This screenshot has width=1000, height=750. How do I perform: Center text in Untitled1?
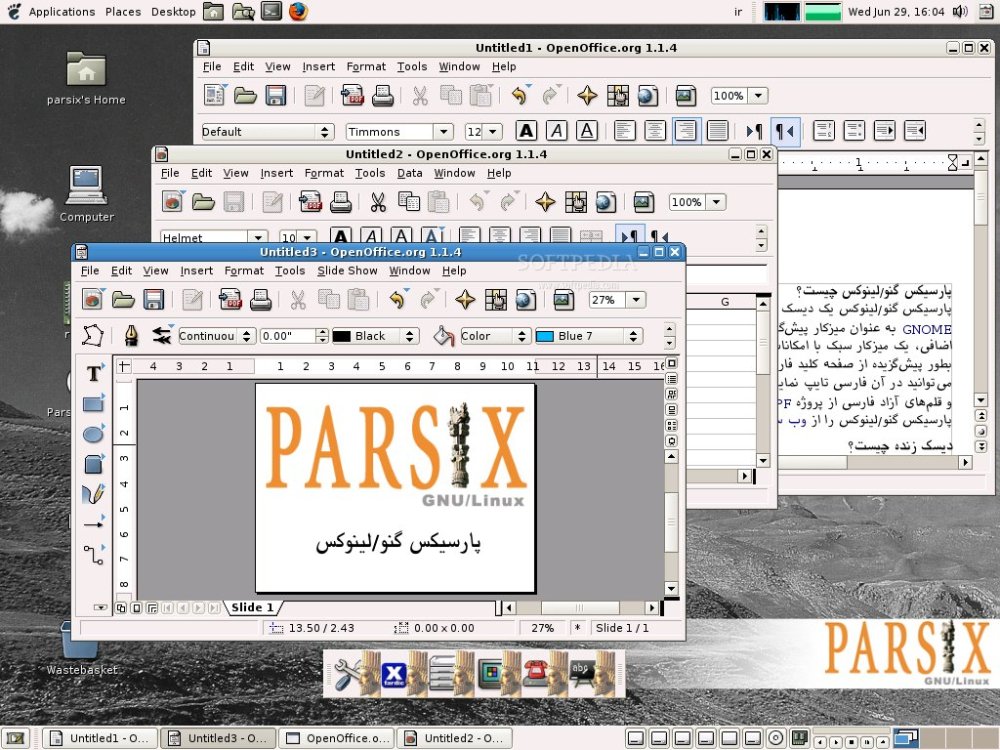click(x=655, y=131)
